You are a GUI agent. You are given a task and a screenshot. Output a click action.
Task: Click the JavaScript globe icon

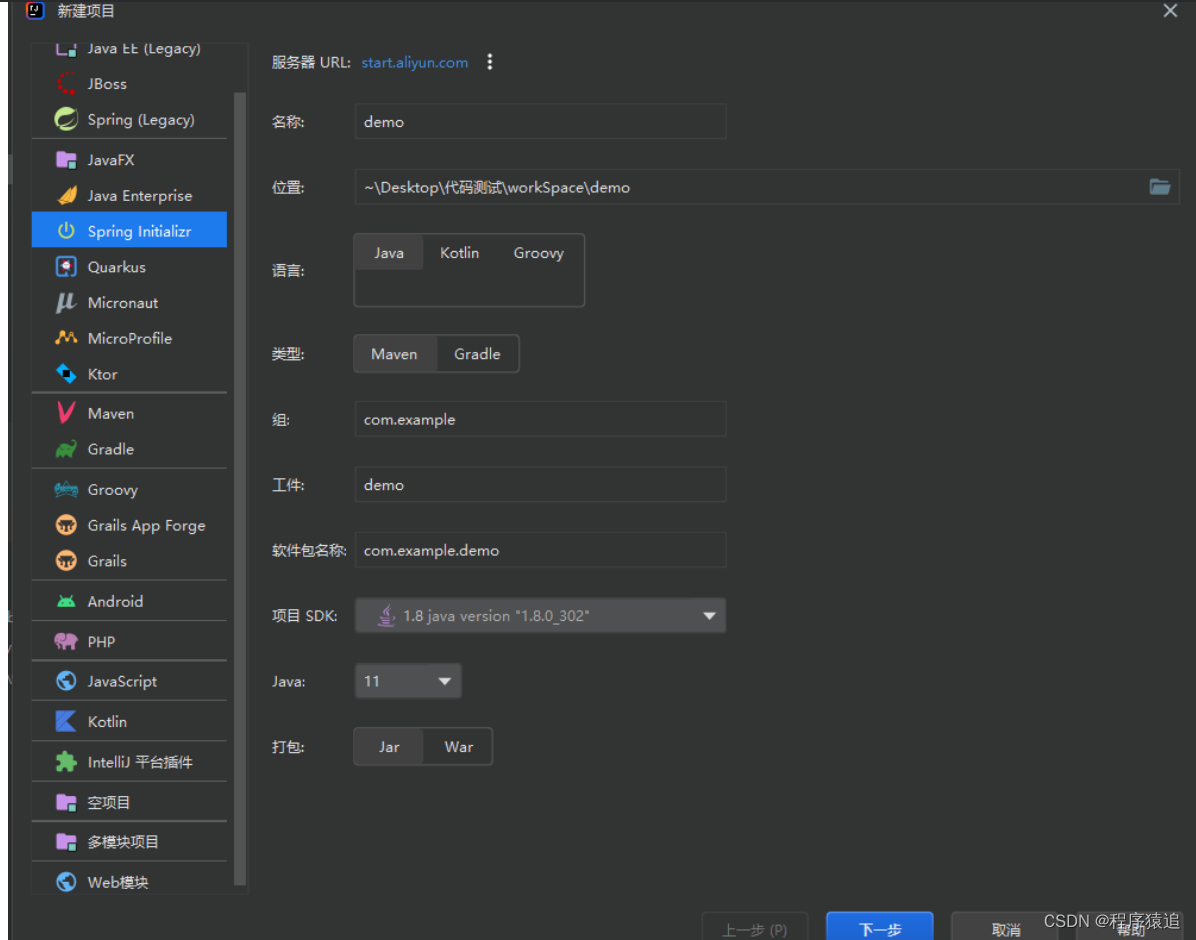(66, 681)
